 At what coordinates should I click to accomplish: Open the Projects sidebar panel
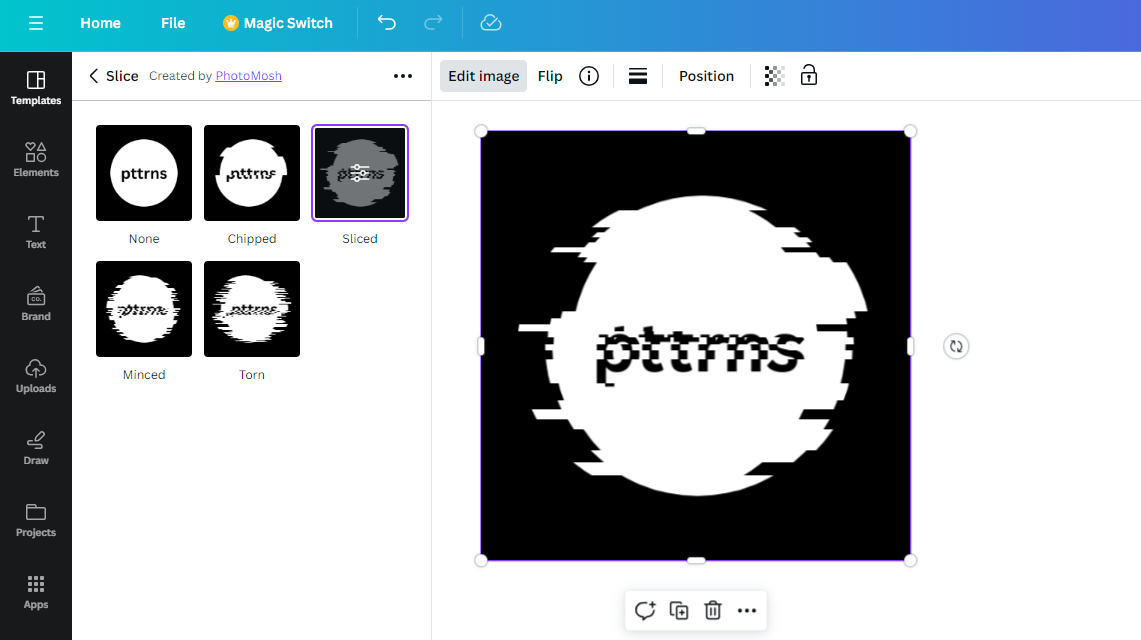(x=36, y=520)
